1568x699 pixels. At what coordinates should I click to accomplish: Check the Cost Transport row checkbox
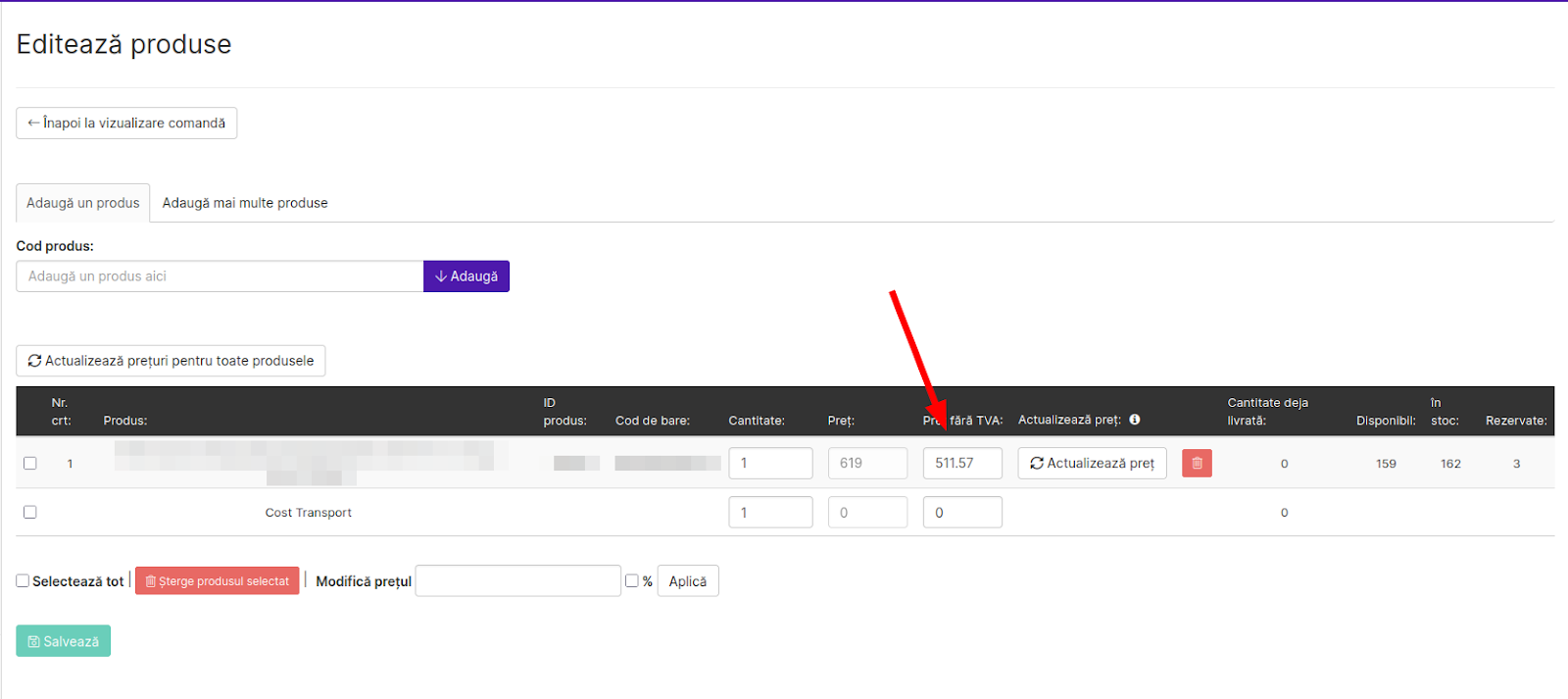(x=30, y=512)
